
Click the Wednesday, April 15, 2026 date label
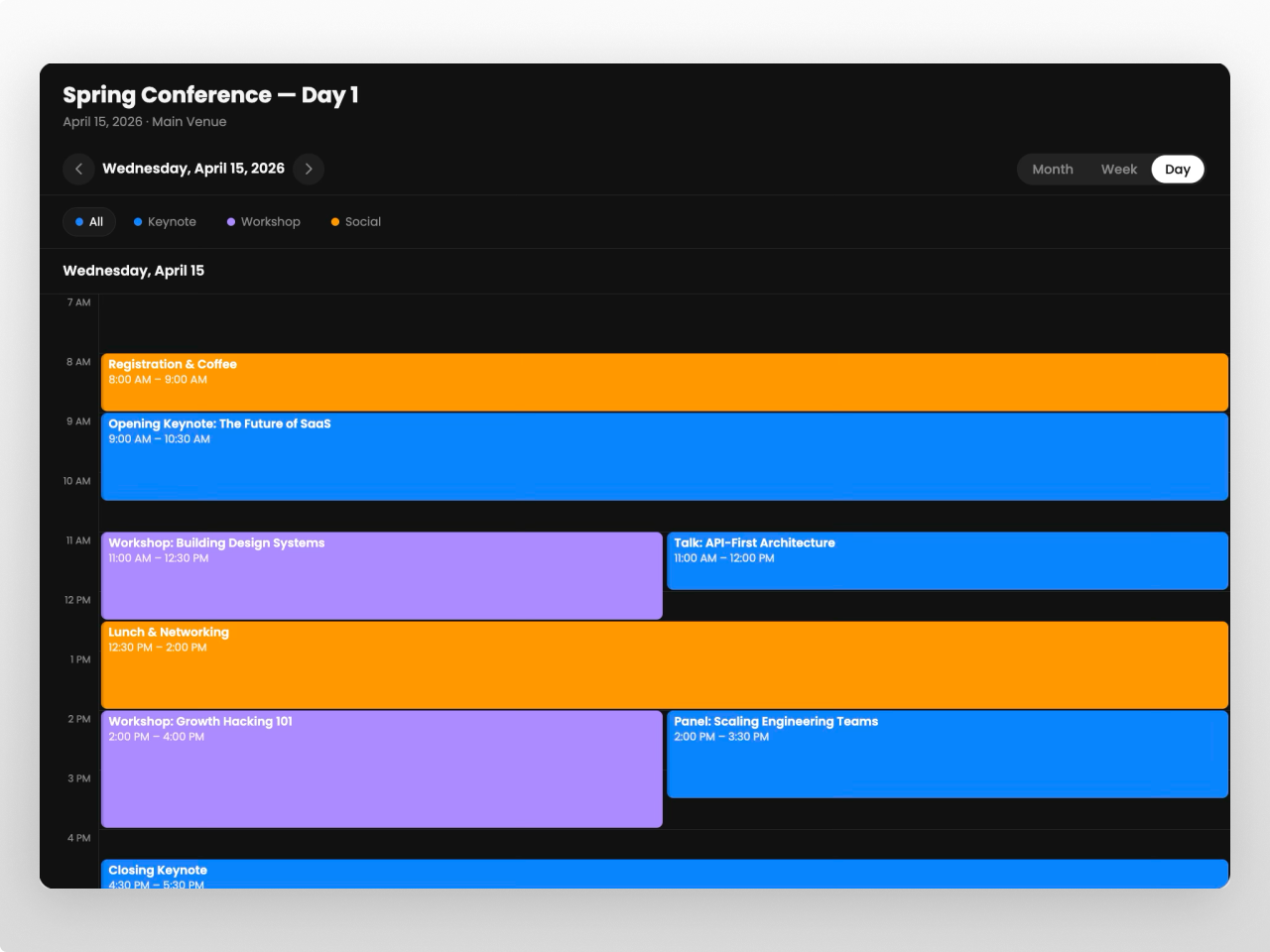click(x=193, y=169)
